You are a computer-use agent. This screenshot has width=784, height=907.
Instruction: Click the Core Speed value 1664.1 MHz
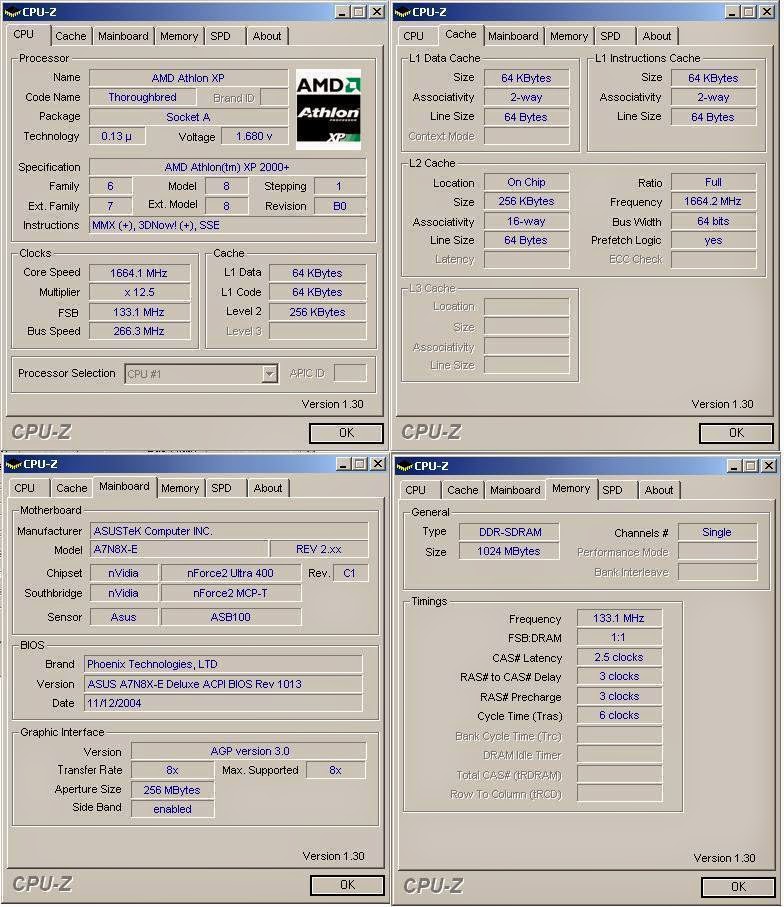click(139, 273)
